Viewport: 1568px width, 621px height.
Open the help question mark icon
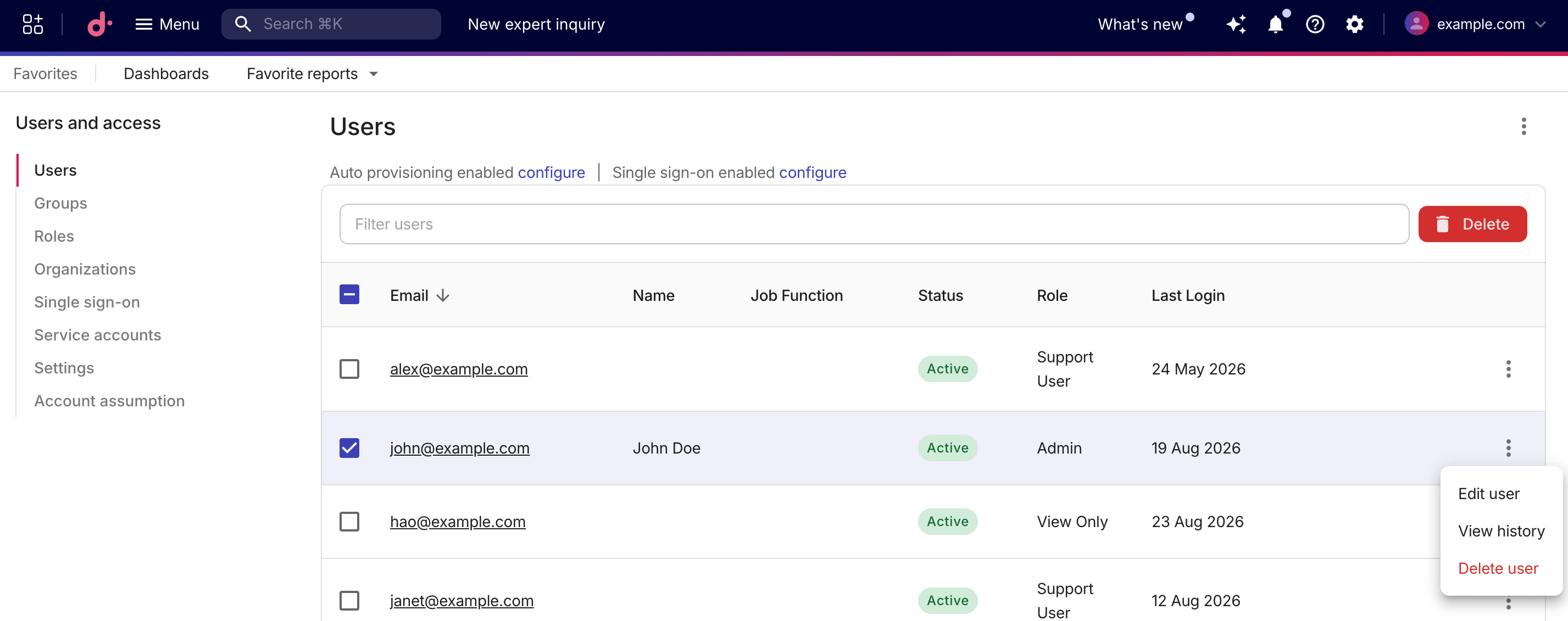pyautogui.click(x=1315, y=24)
